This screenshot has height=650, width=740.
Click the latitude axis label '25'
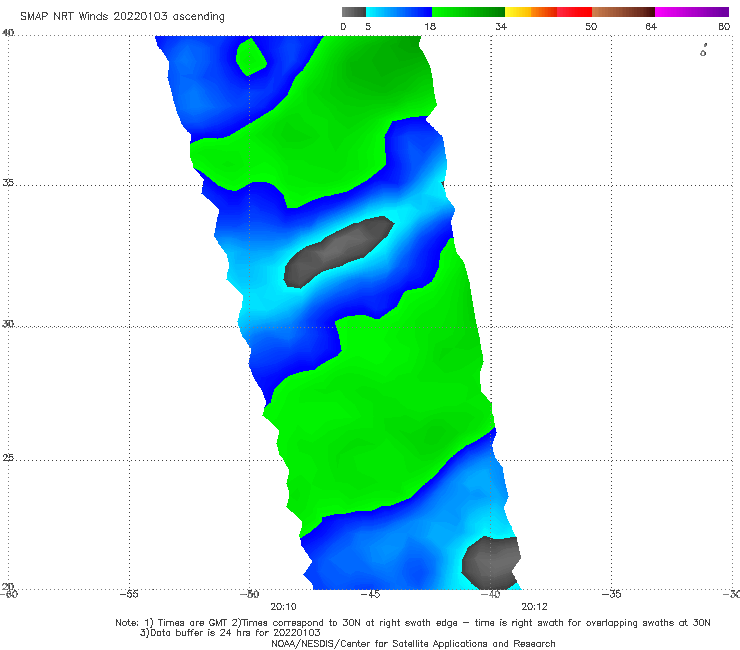(8, 458)
